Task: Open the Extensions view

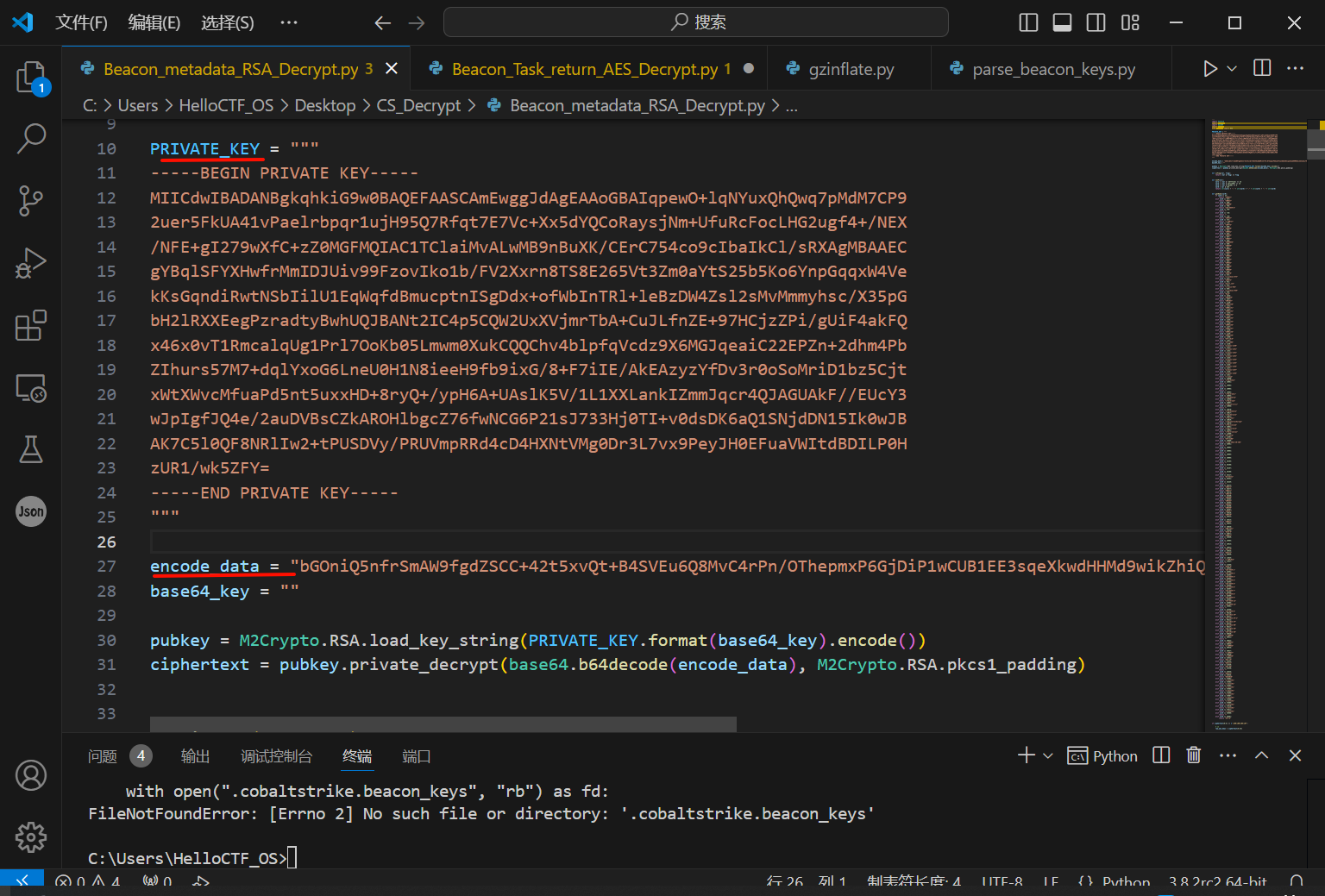Action: [31, 326]
